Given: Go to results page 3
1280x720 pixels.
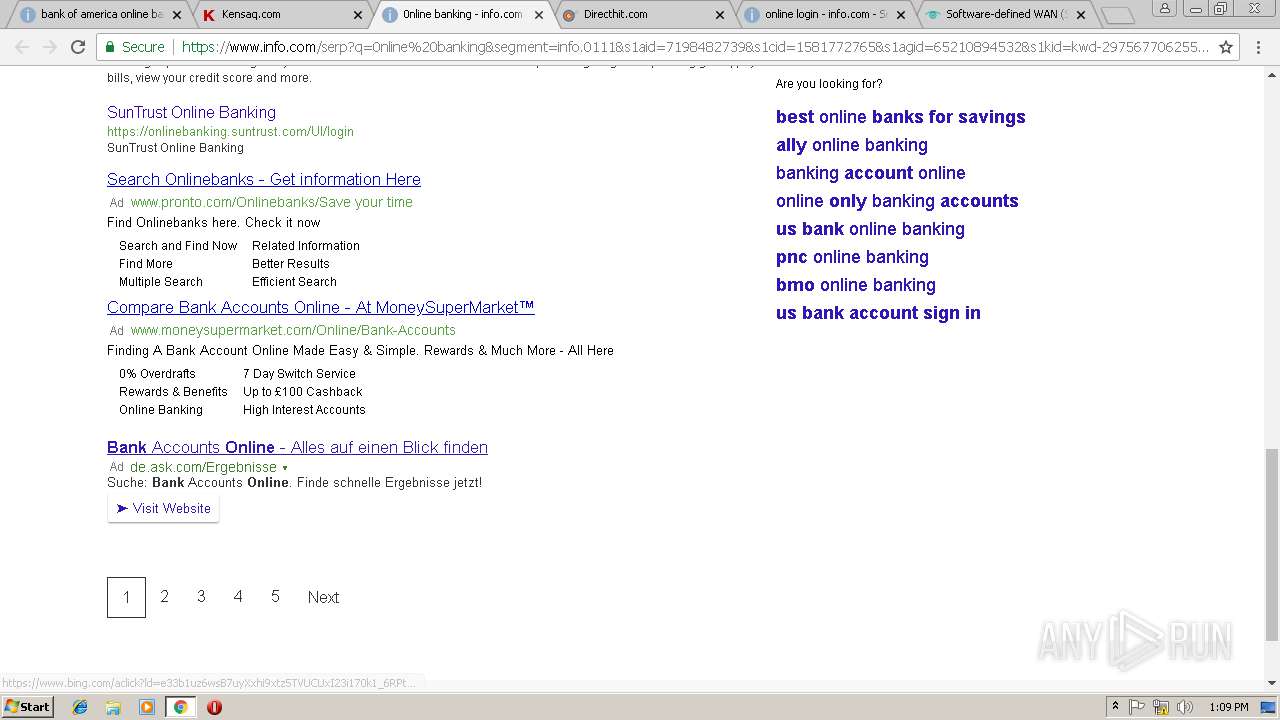Looking at the screenshot, I should coord(201,596).
